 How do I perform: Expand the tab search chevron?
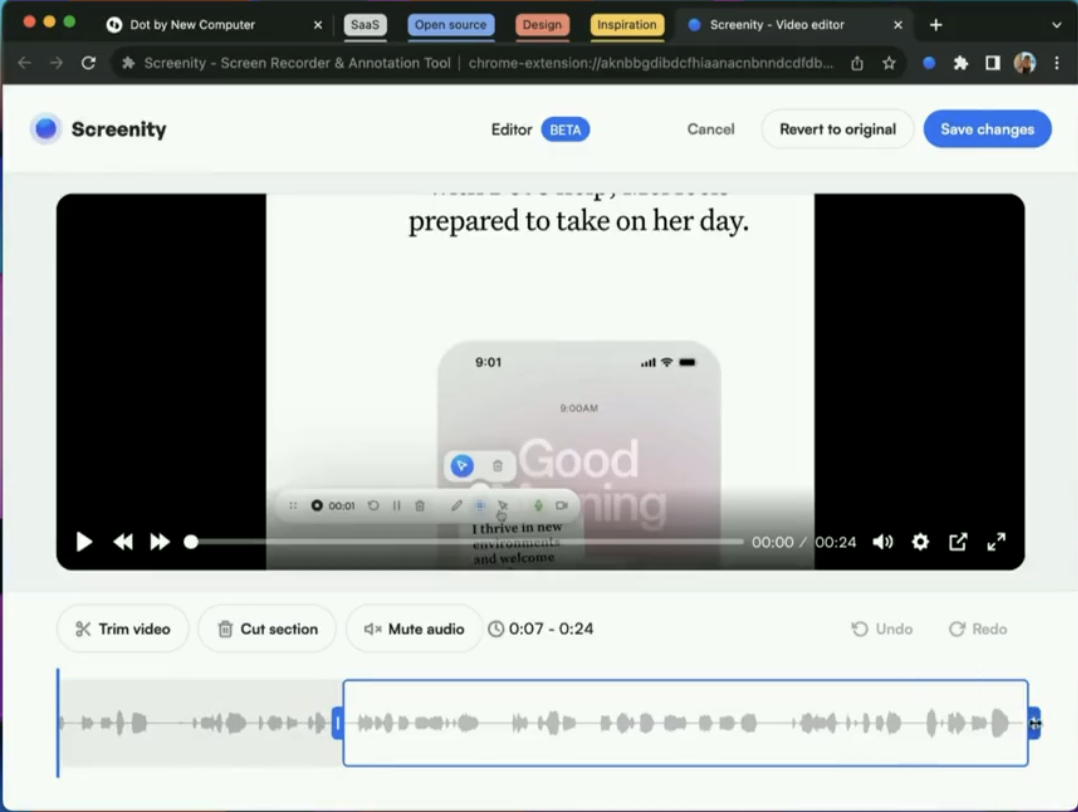[1056, 25]
